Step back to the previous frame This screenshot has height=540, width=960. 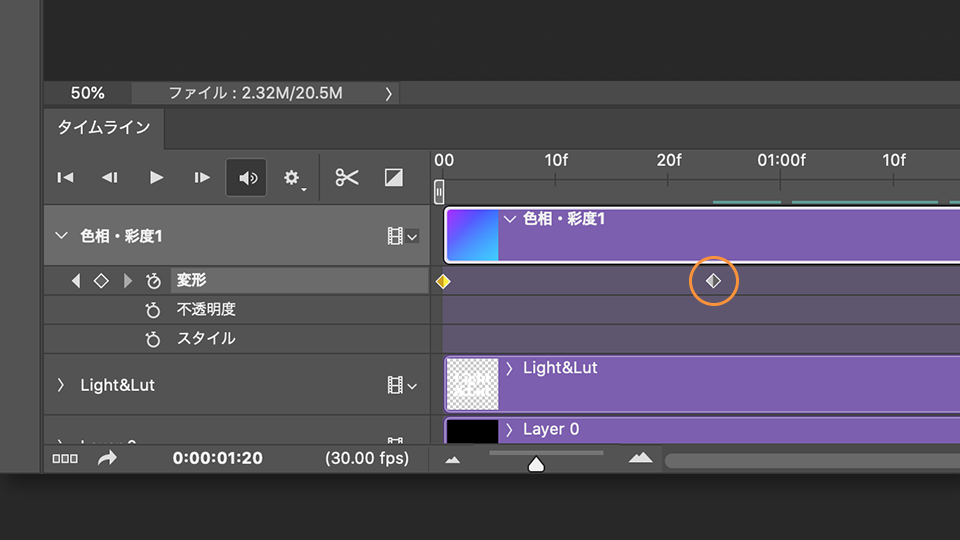pyautogui.click(x=110, y=178)
